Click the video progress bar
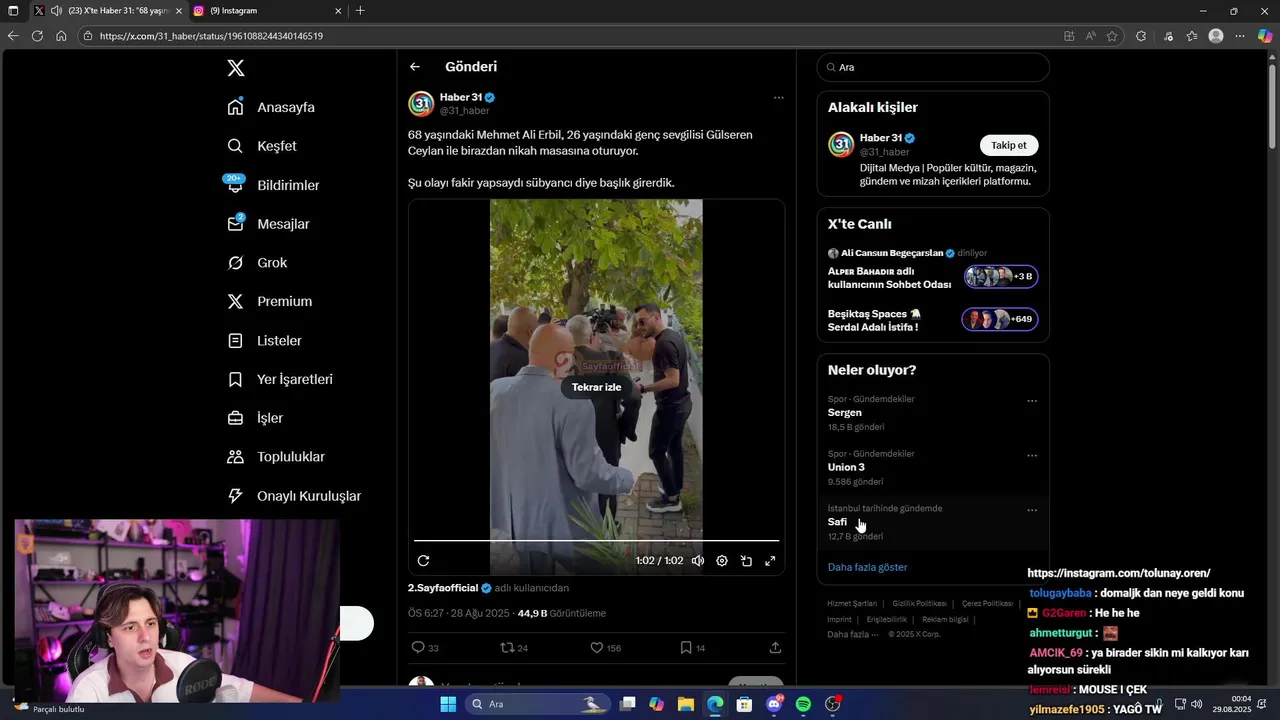Viewport: 1280px width, 720px height. (x=596, y=541)
